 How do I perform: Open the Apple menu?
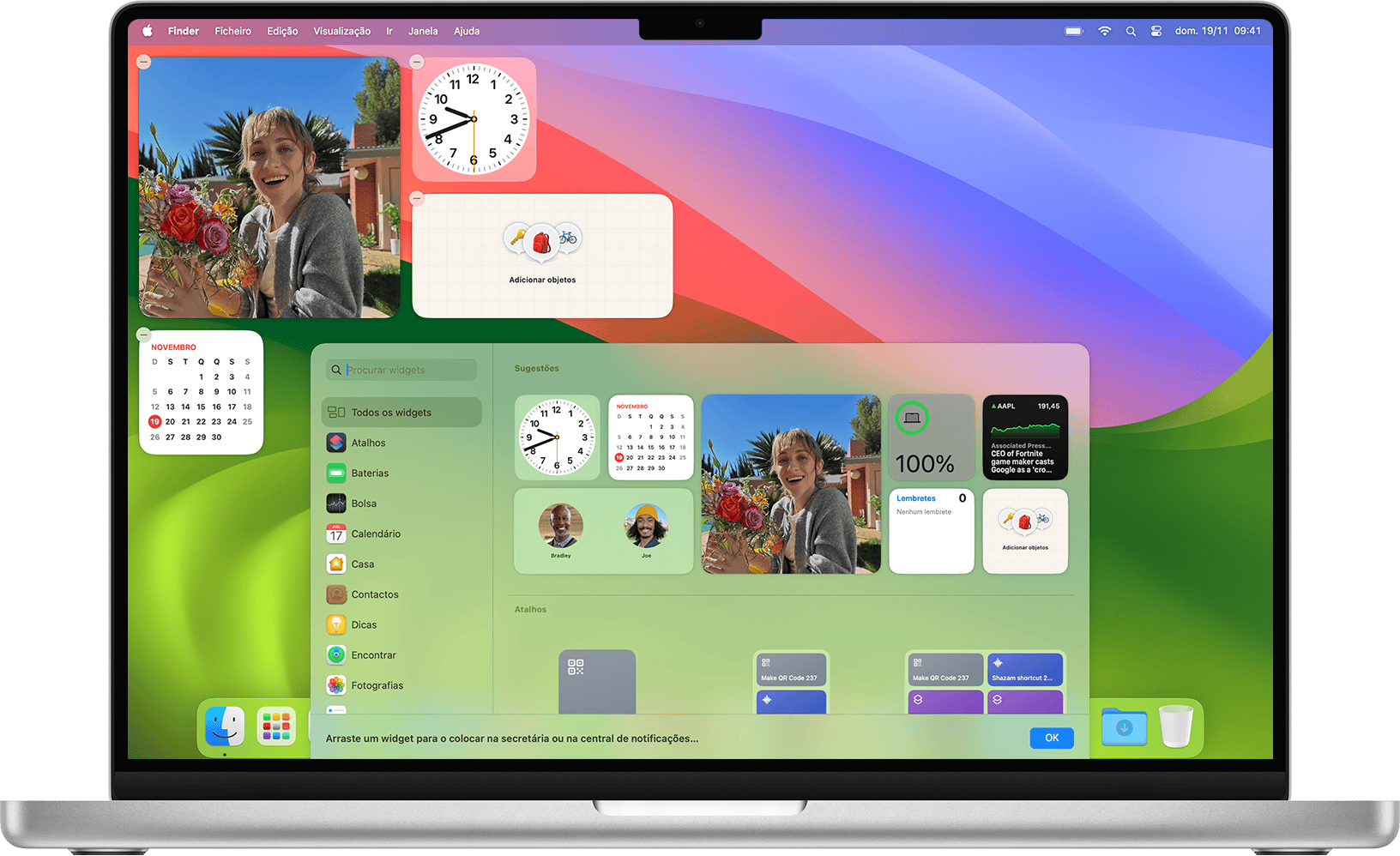[147, 31]
